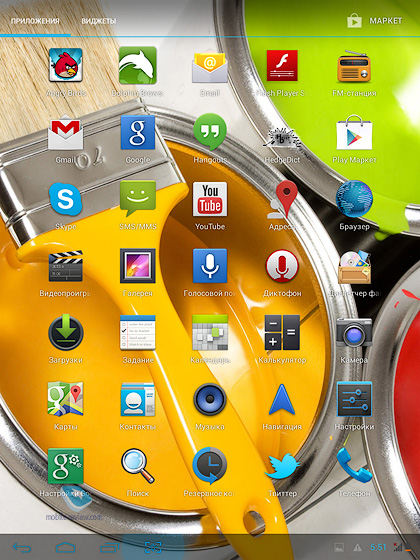Launch the YouTube app

pos(210,199)
